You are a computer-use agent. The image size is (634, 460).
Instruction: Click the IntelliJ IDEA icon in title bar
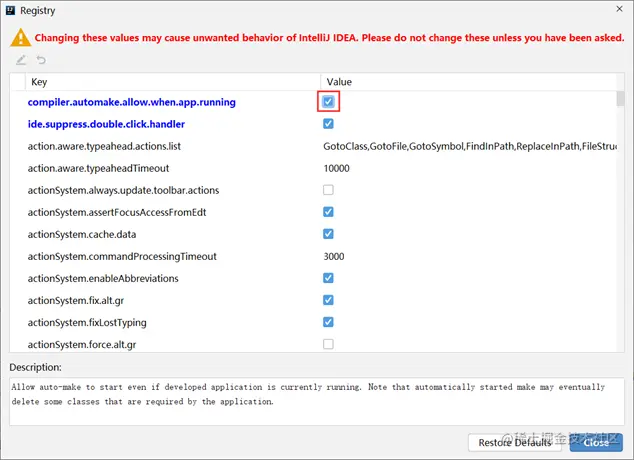[x=11, y=10]
